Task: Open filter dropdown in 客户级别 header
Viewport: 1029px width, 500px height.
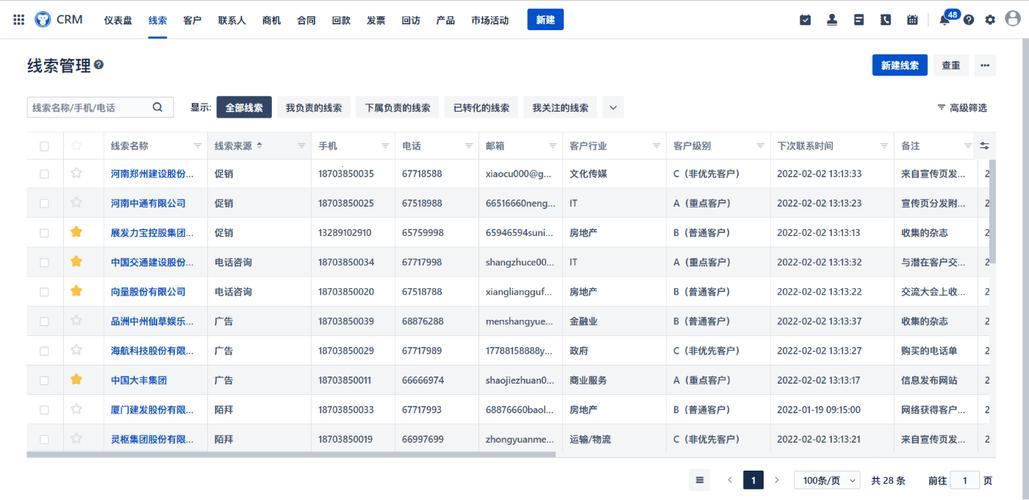Action: coord(761,146)
